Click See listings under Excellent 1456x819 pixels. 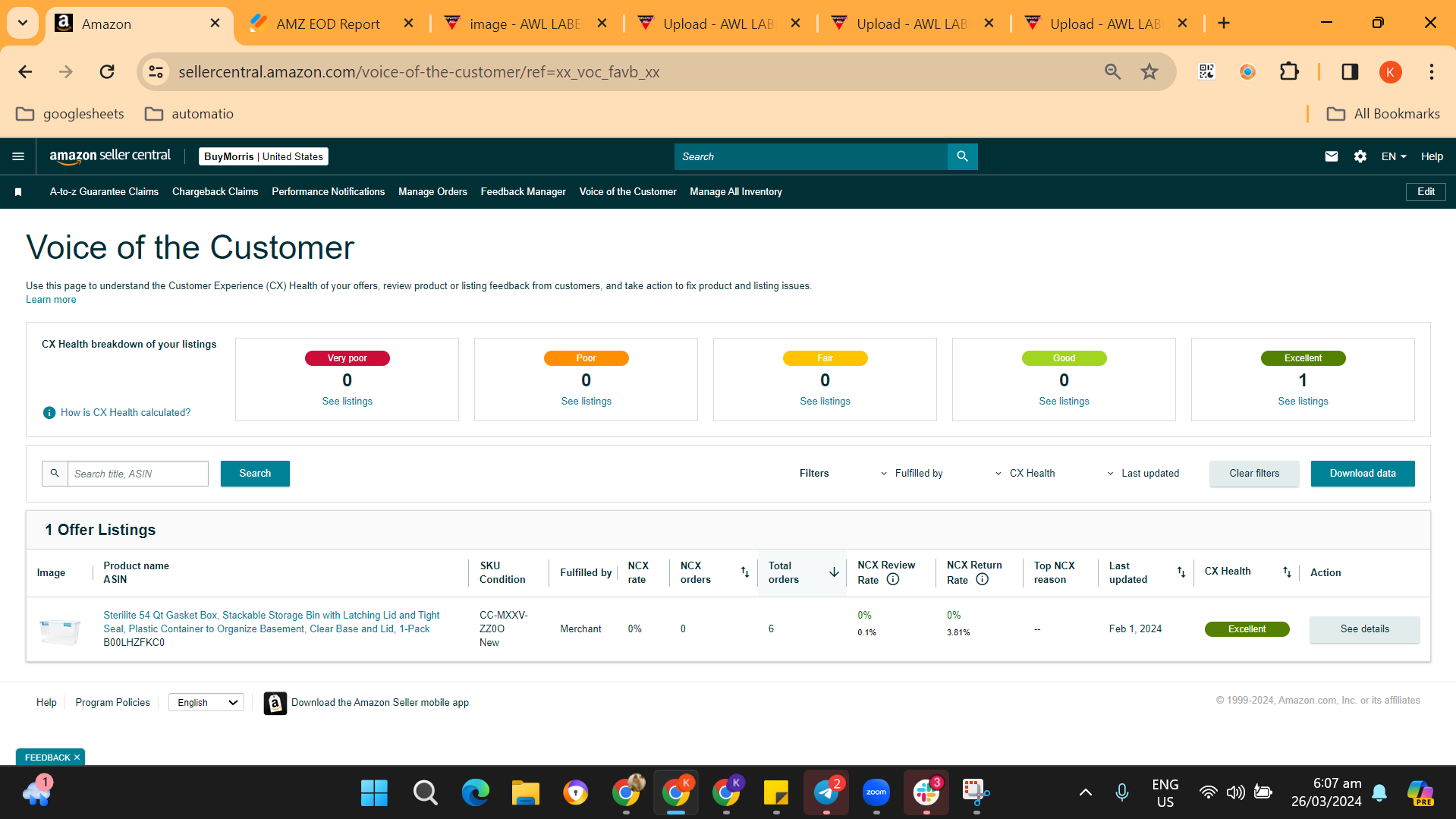[1303, 402]
